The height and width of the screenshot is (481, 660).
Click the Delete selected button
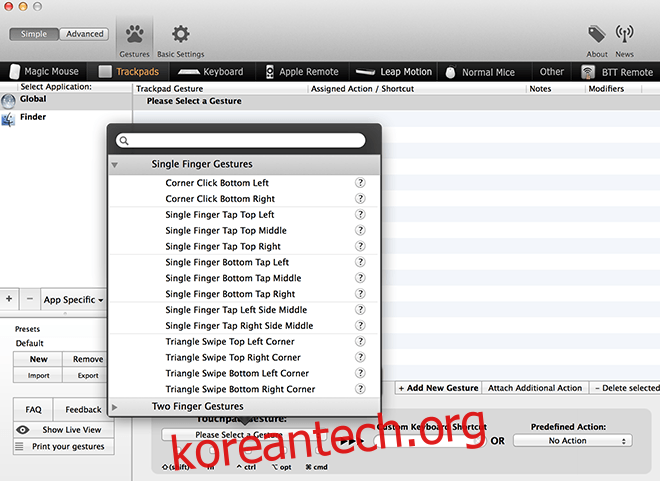[625, 388]
